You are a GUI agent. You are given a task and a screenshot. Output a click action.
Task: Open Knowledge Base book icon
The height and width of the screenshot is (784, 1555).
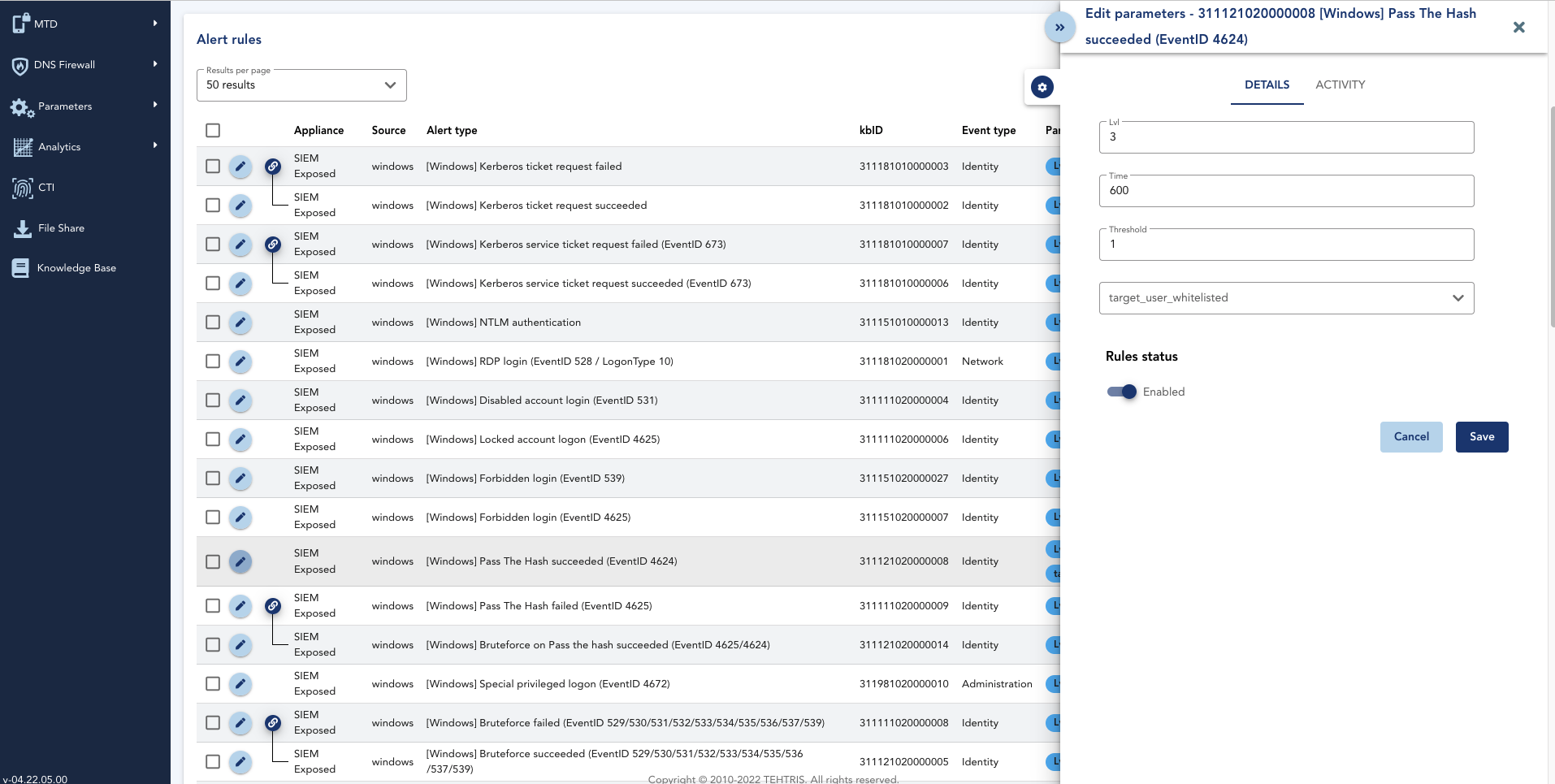point(20,268)
